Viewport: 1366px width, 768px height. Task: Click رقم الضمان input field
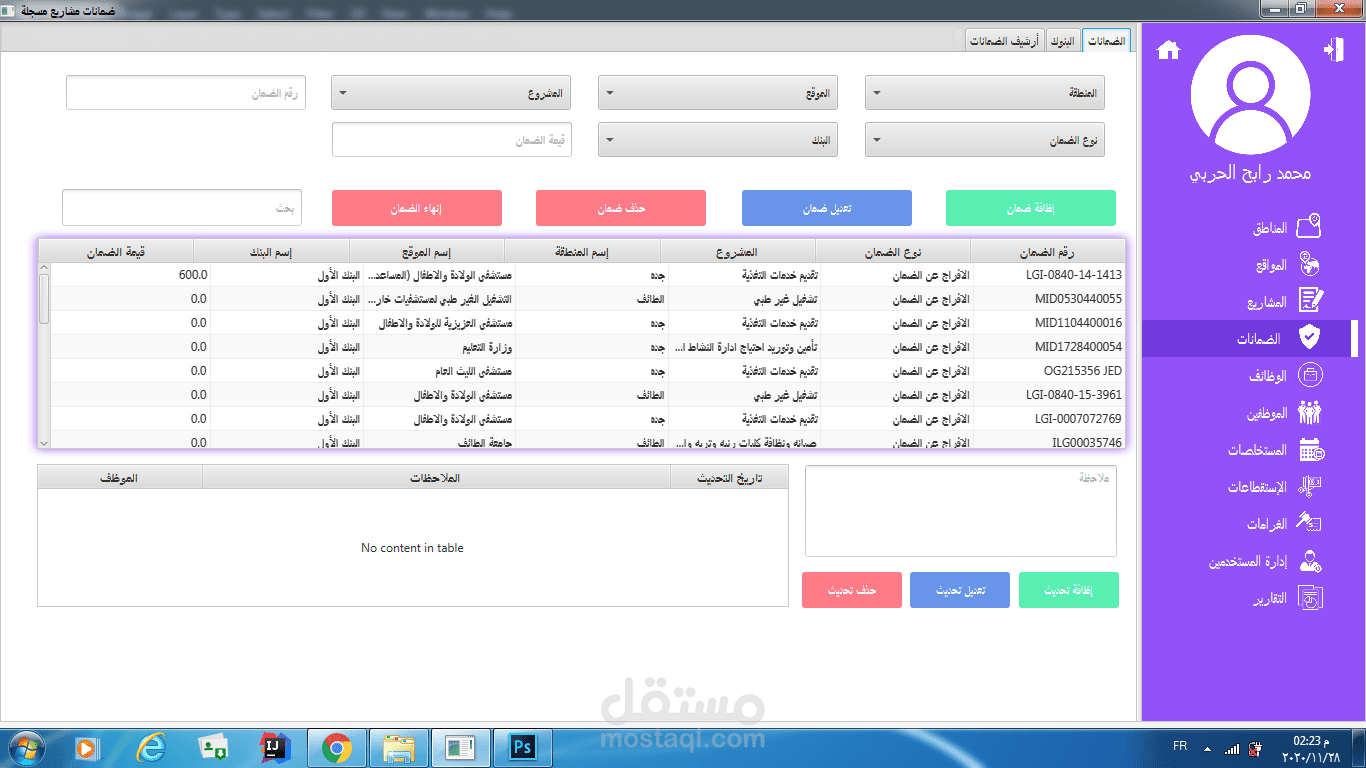pyautogui.click(x=186, y=92)
